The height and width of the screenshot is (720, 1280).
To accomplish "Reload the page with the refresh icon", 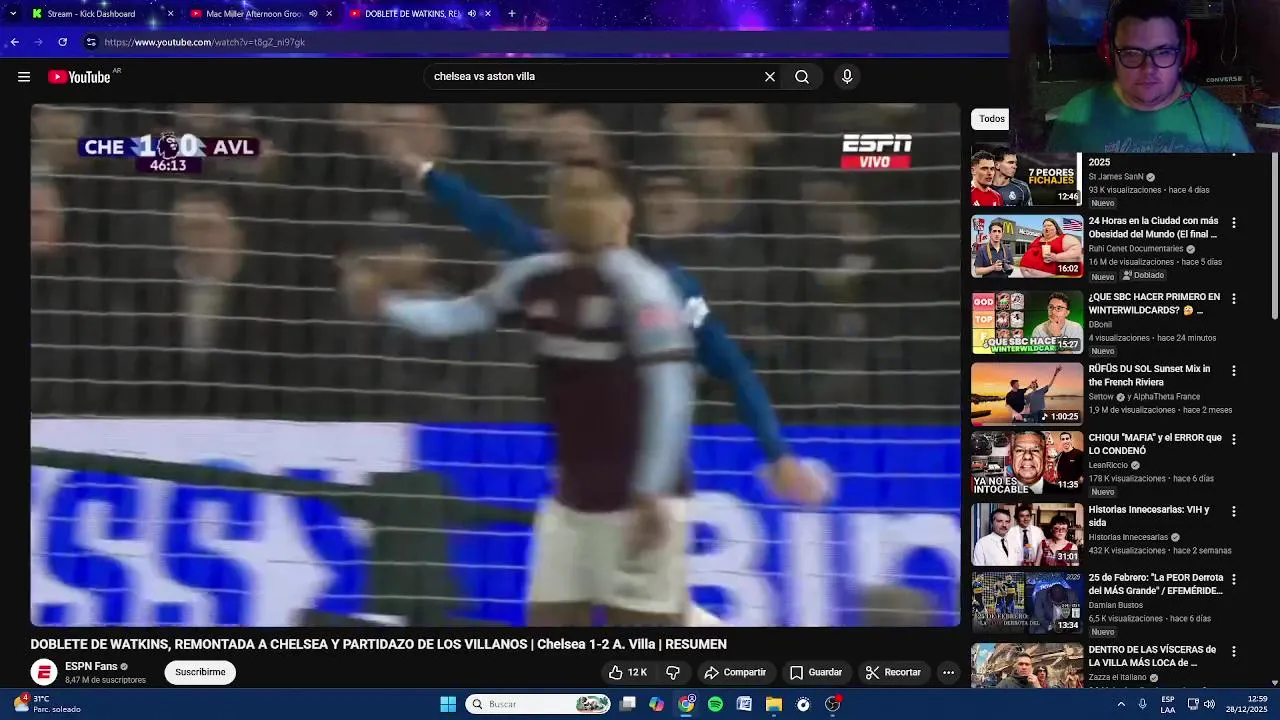I will tap(62, 42).
